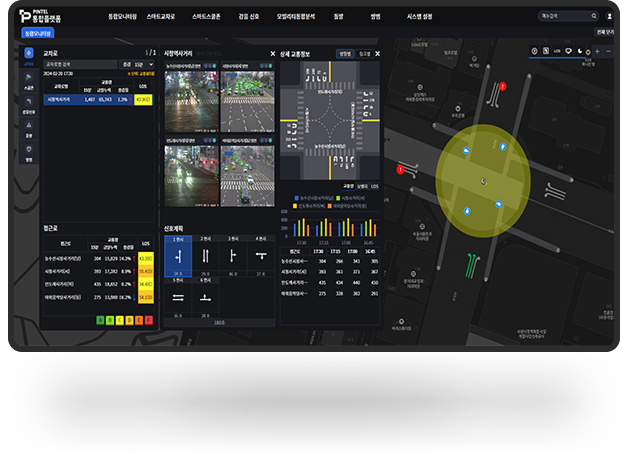Close the camera video panel
This screenshot has width=628, height=457.
point(272,54)
